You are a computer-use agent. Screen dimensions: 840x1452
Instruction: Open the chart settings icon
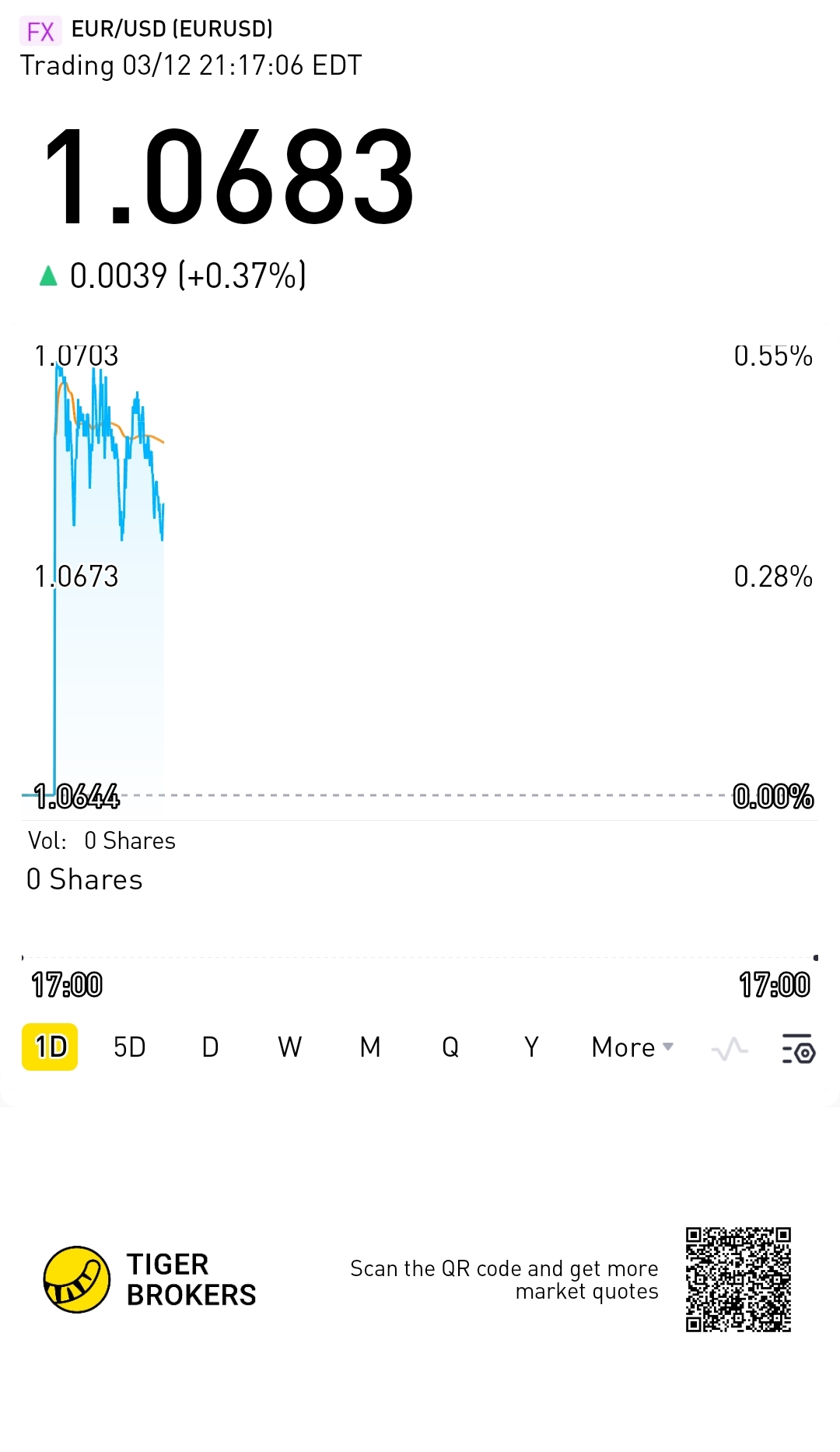point(798,1048)
